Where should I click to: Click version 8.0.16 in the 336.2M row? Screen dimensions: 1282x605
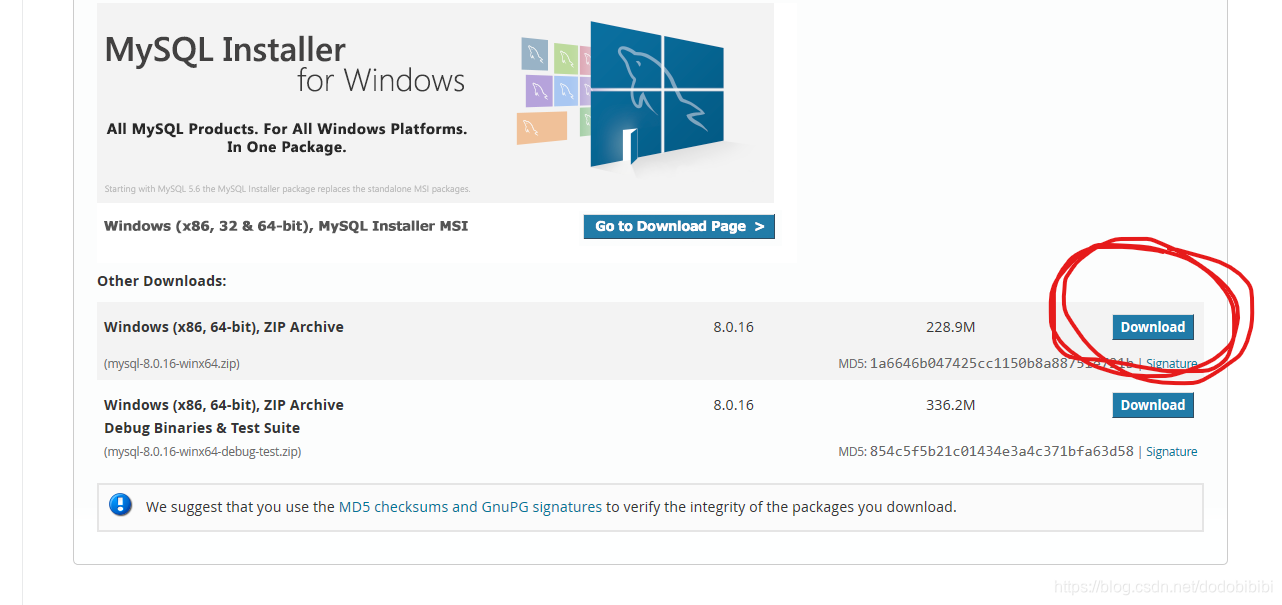(x=733, y=405)
